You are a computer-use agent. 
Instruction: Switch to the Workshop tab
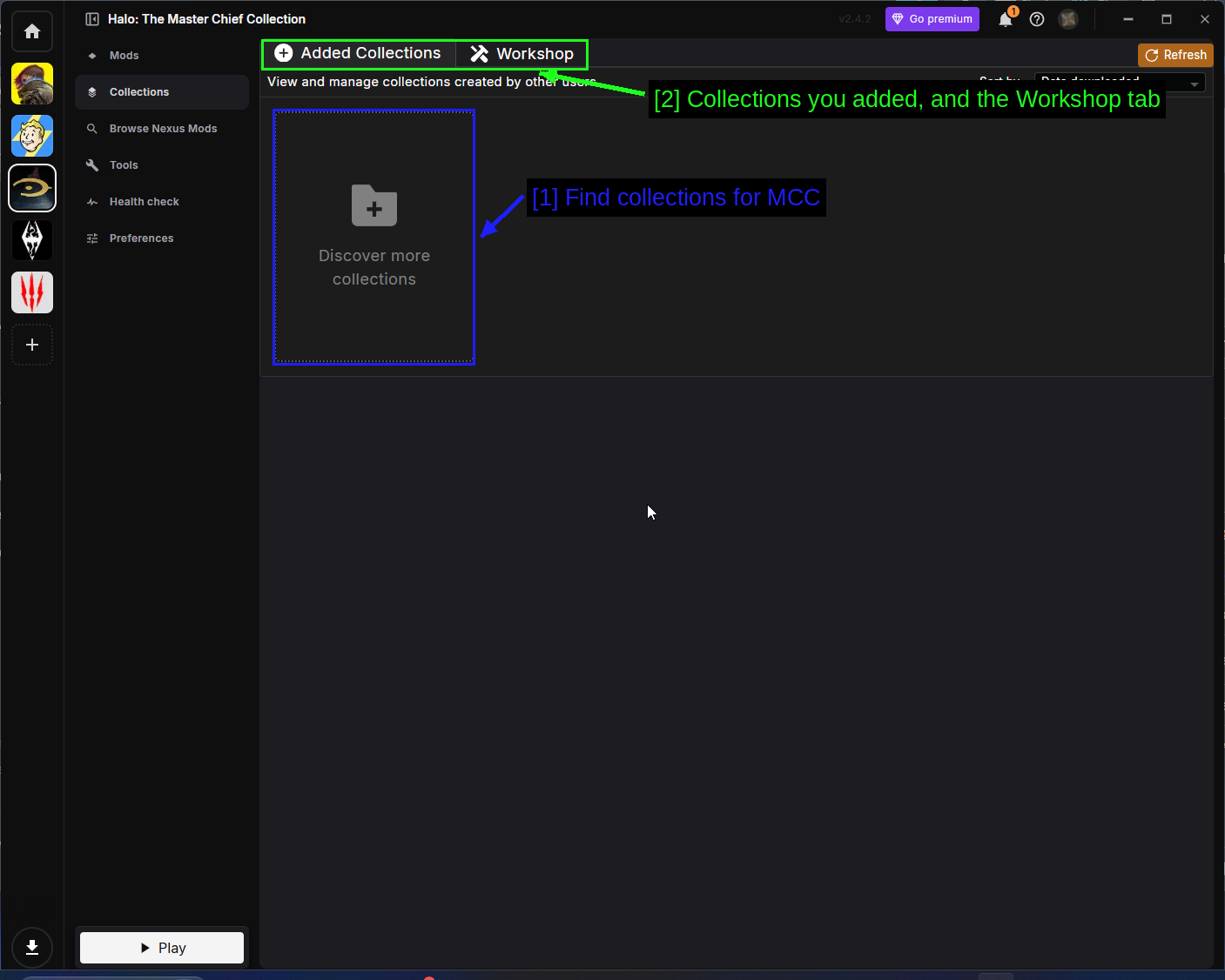tap(522, 54)
